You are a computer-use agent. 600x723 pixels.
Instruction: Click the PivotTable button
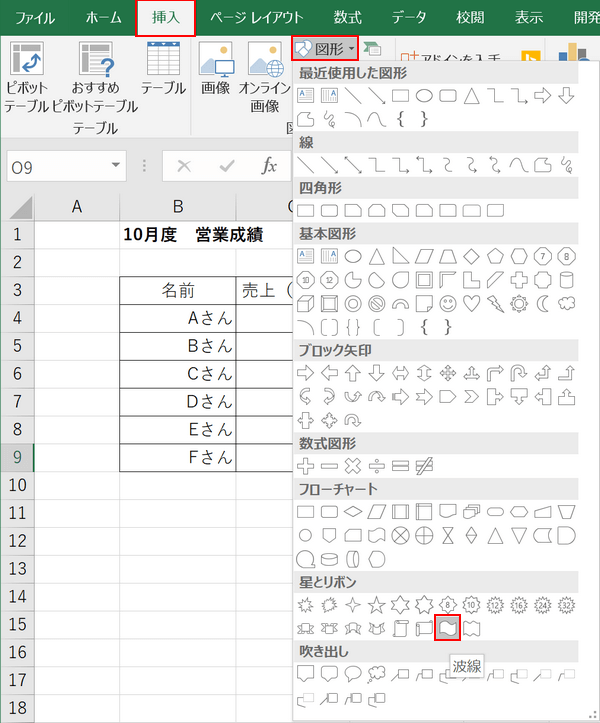pos(27,77)
